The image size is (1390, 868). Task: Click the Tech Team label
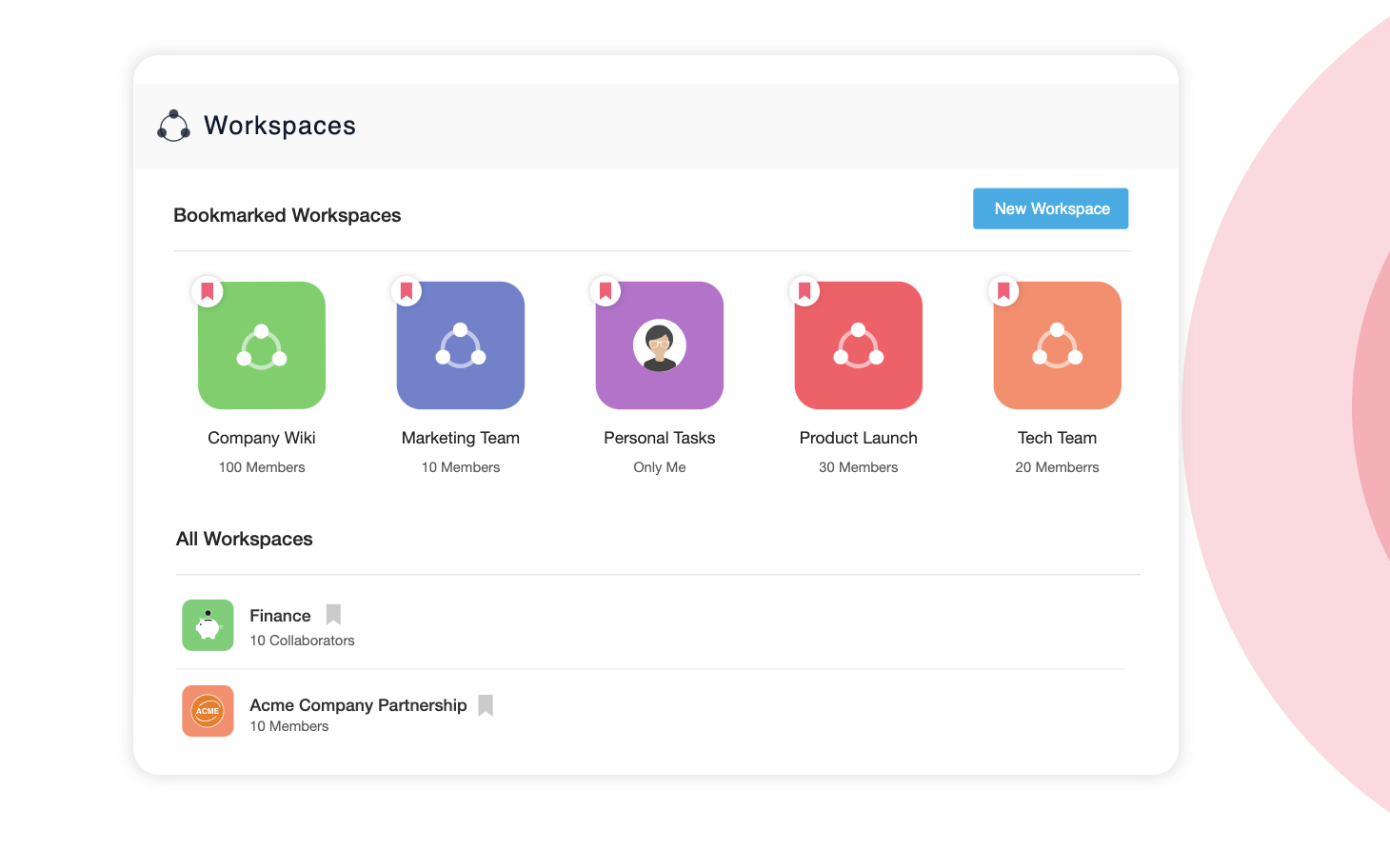(x=1058, y=438)
